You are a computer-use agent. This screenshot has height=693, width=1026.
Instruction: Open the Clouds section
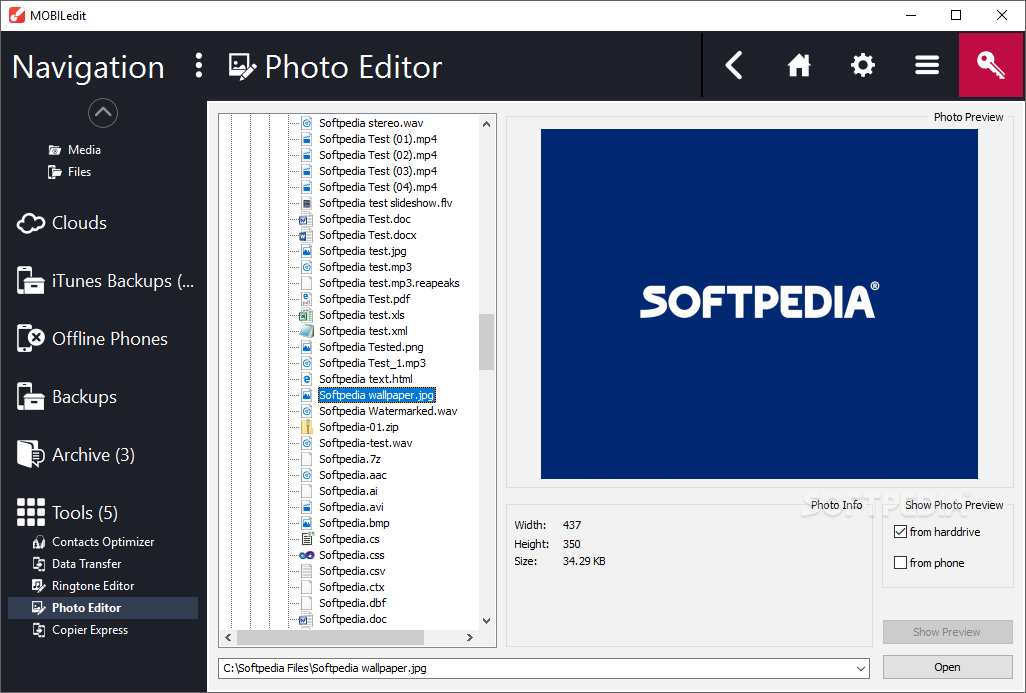[x=79, y=223]
